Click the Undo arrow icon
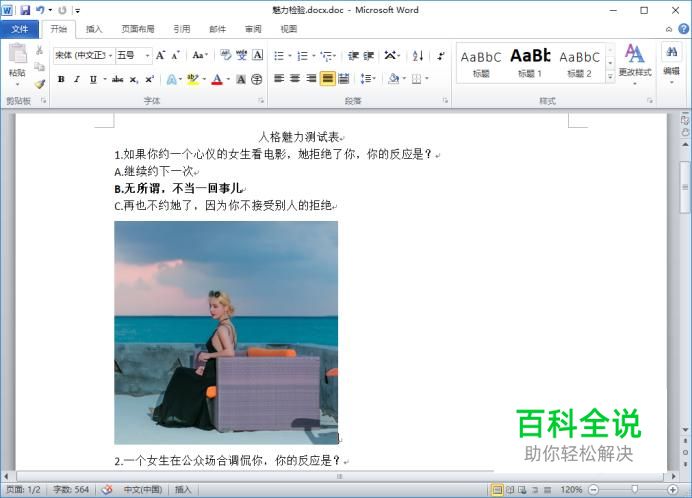692x498 pixels. tap(40, 10)
